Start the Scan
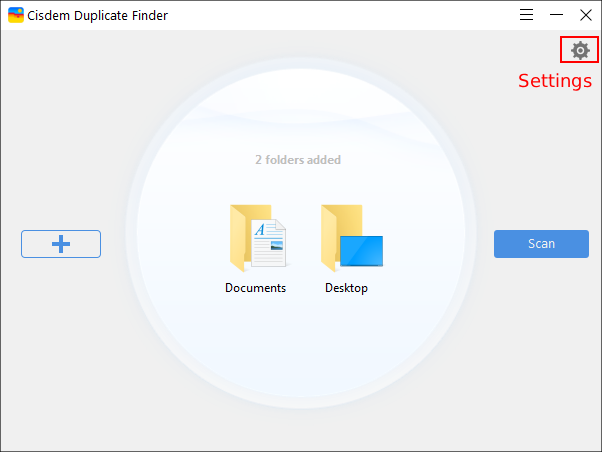This screenshot has height=452, width=602. pos(541,244)
